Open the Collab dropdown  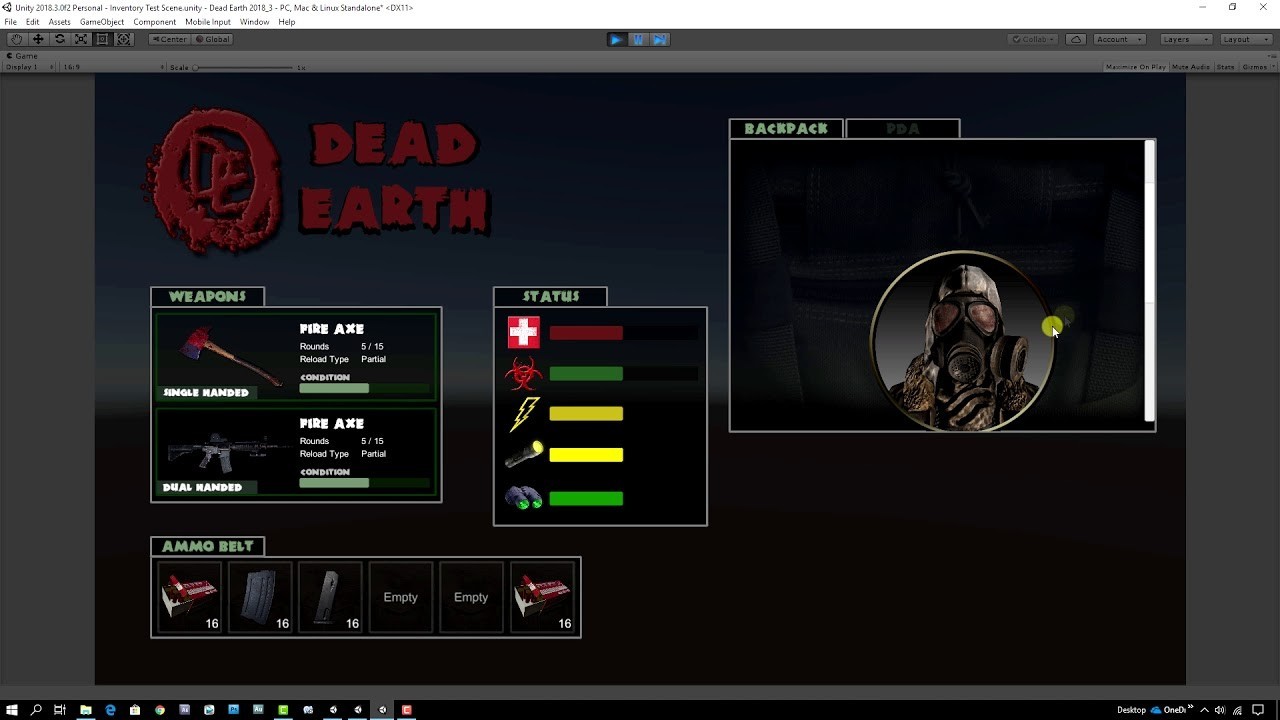1033,39
